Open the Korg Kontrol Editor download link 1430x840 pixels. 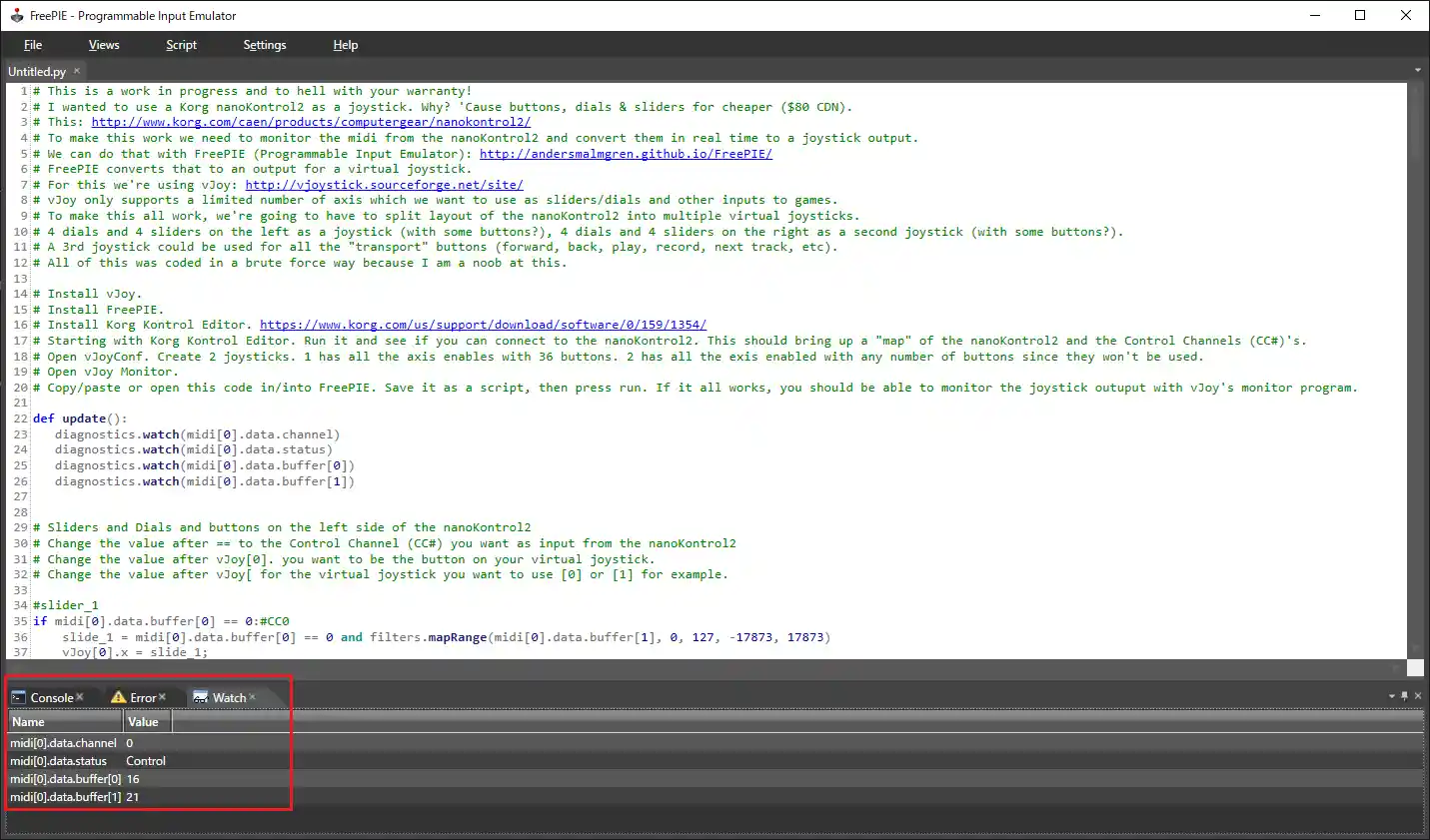(483, 325)
